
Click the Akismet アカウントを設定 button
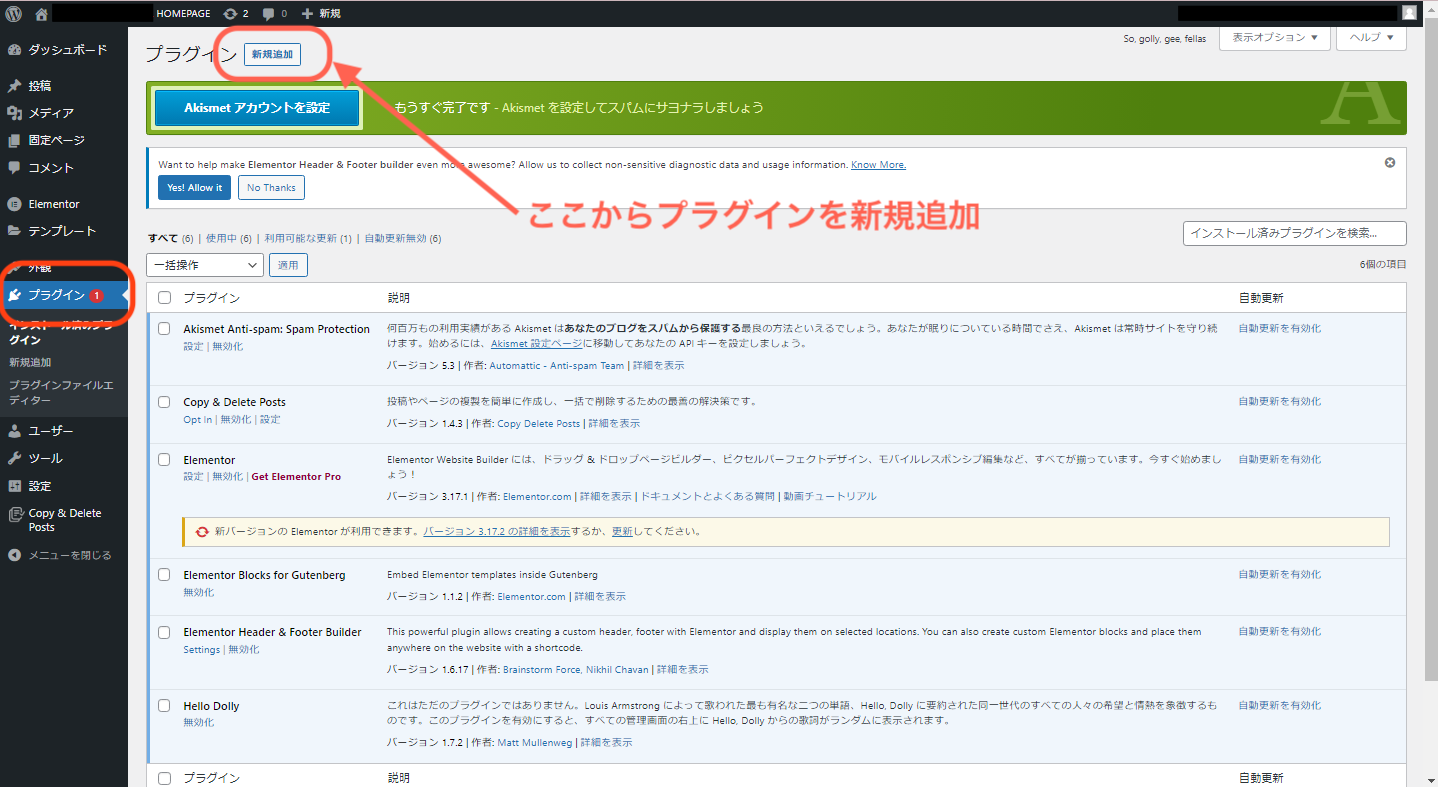(256, 107)
